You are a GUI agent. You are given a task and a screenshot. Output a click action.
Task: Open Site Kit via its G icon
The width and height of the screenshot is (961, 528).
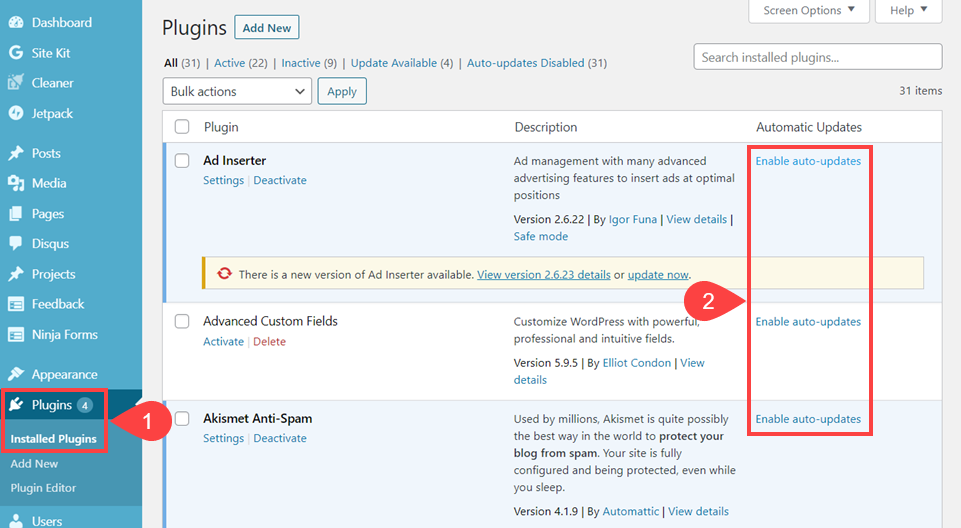click(16, 53)
